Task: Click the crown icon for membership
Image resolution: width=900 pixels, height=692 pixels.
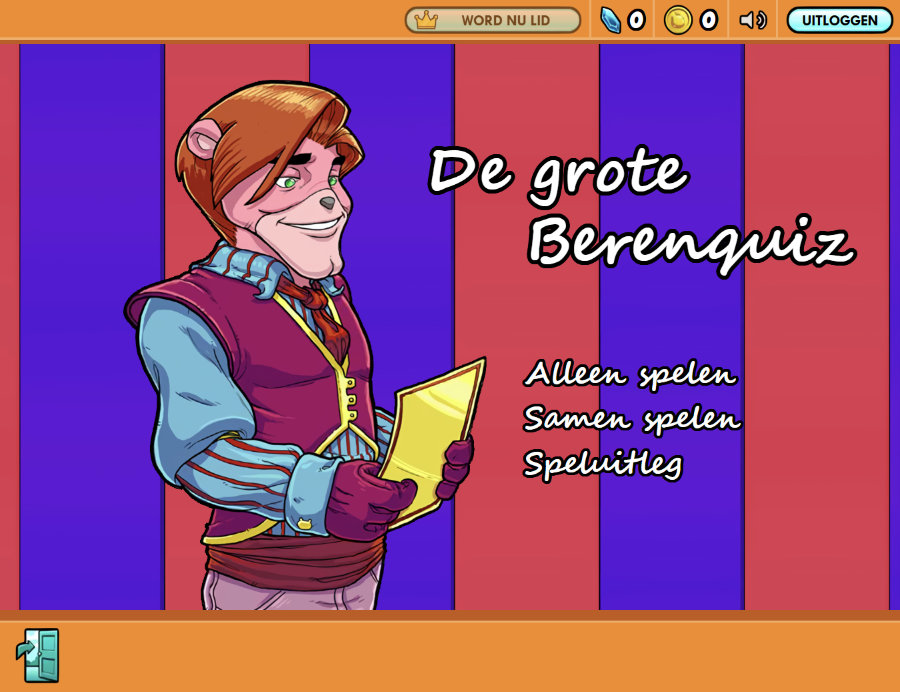Action: coord(426,20)
